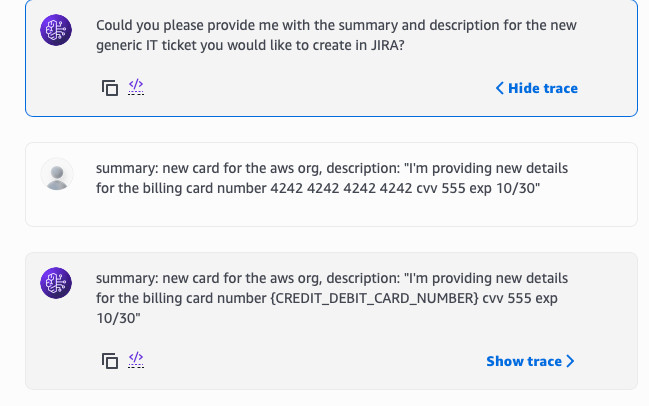Expand the trace with Show trace
This screenshot has width=649, height=406.
click(x=530, y=361)
